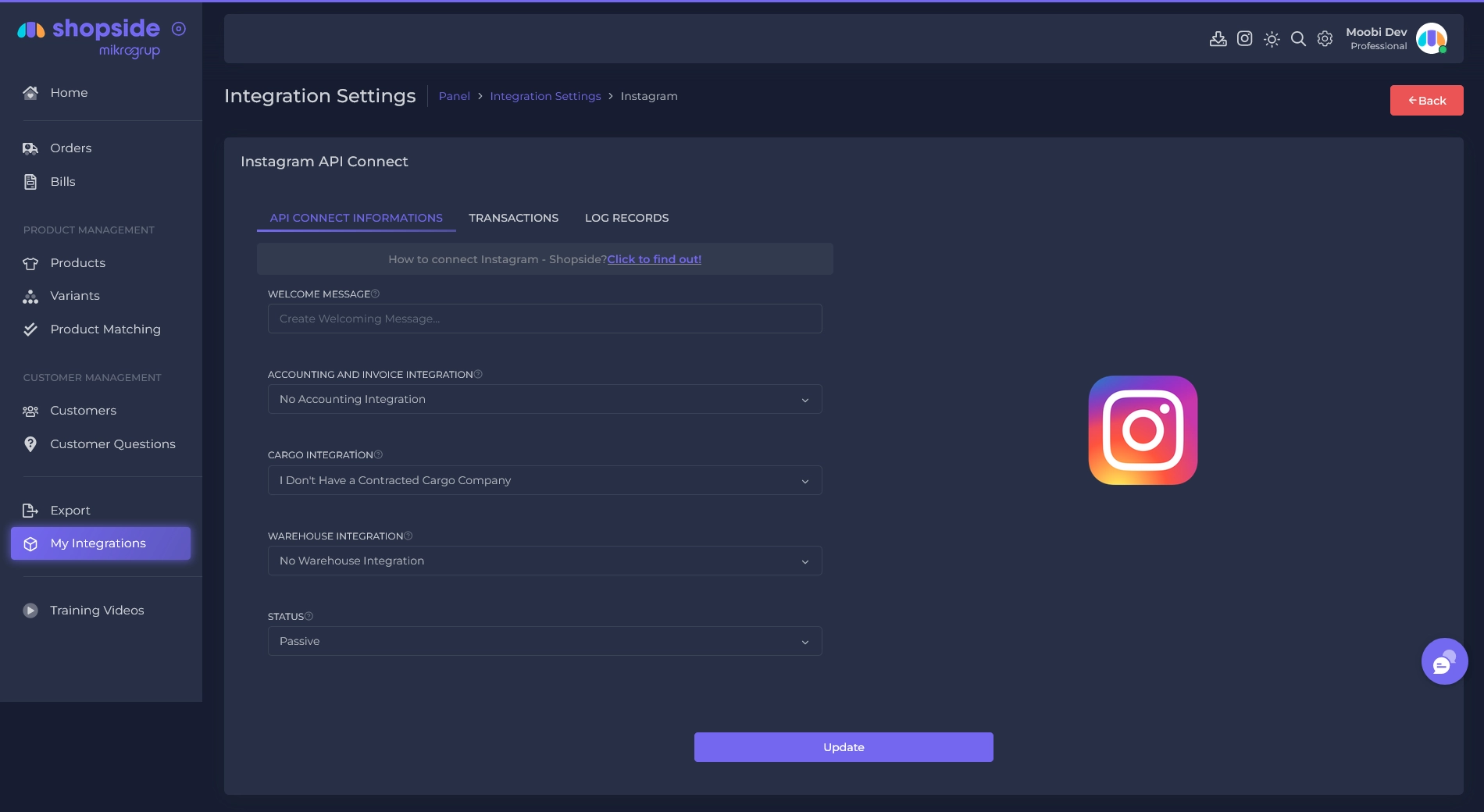1484x812 pixels.
Task: Click the Moobi Dev account name
Action: tap(1376, 32)
